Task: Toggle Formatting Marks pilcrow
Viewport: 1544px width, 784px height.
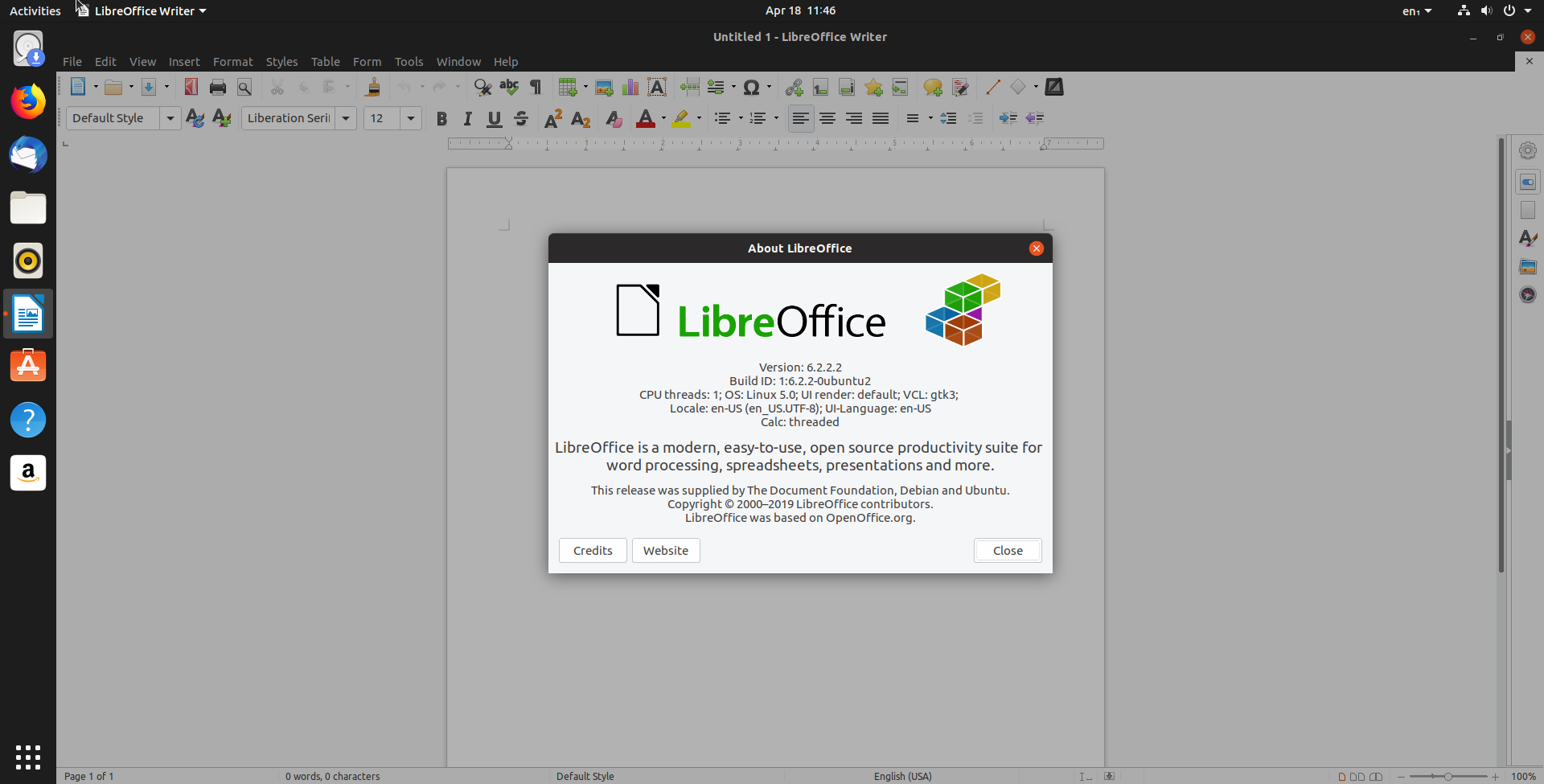Action: coord(536,87)
